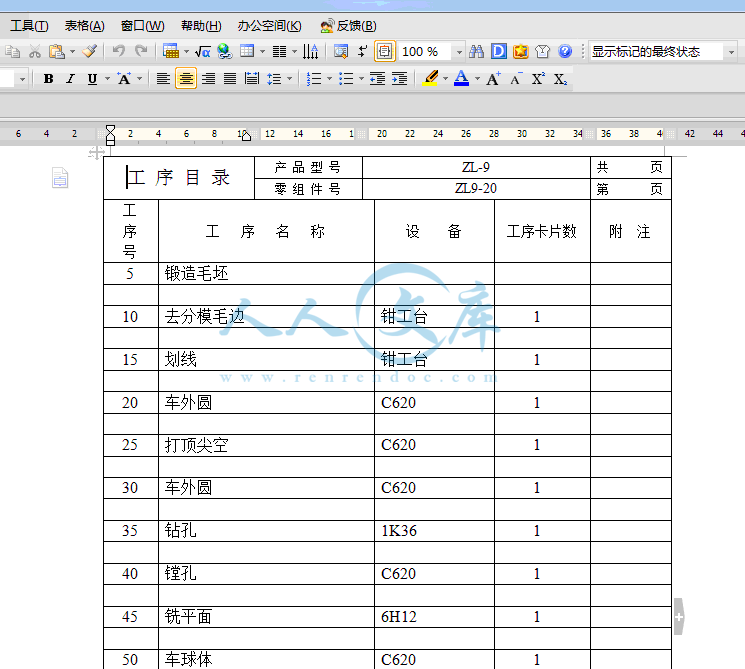Viewport: 745px width, 669px height.
Task: Apply the blue font color A
Action: [x=461, y=78]
